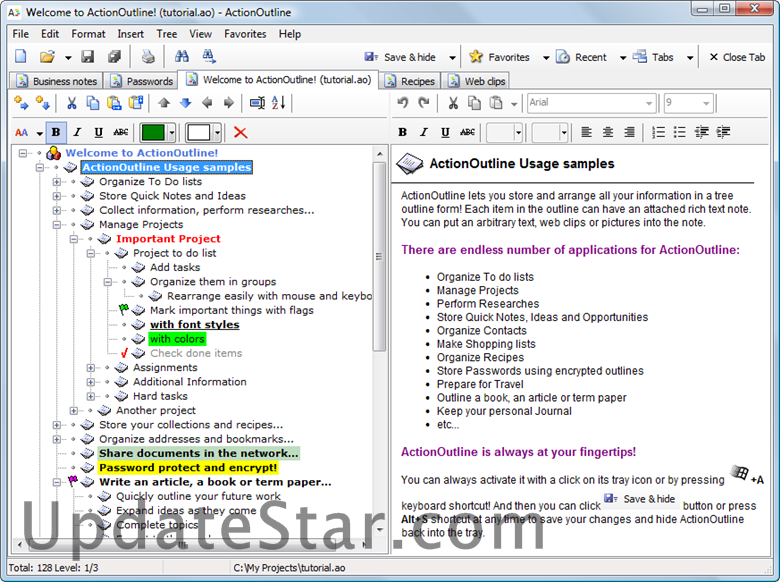Click the white background color swatch
Viewport: 780px width, 582px height.
[199, 132]
